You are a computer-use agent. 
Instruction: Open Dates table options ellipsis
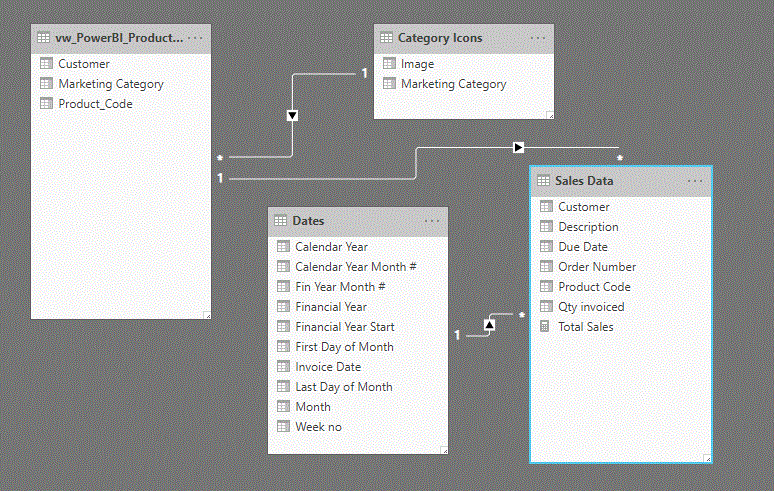(x=432, y=221)
